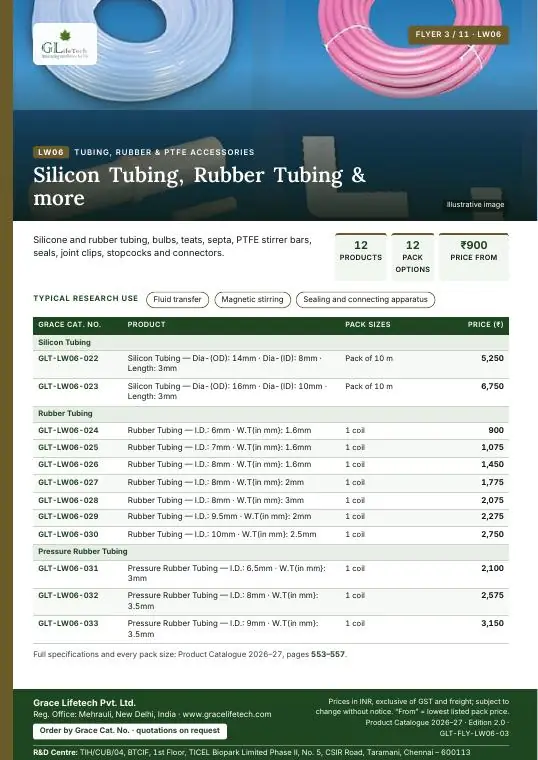This screenshot has height=760, width=538.
Task: Click the GLT-FLY-LW06-03 document code
Action: (474, 733)
